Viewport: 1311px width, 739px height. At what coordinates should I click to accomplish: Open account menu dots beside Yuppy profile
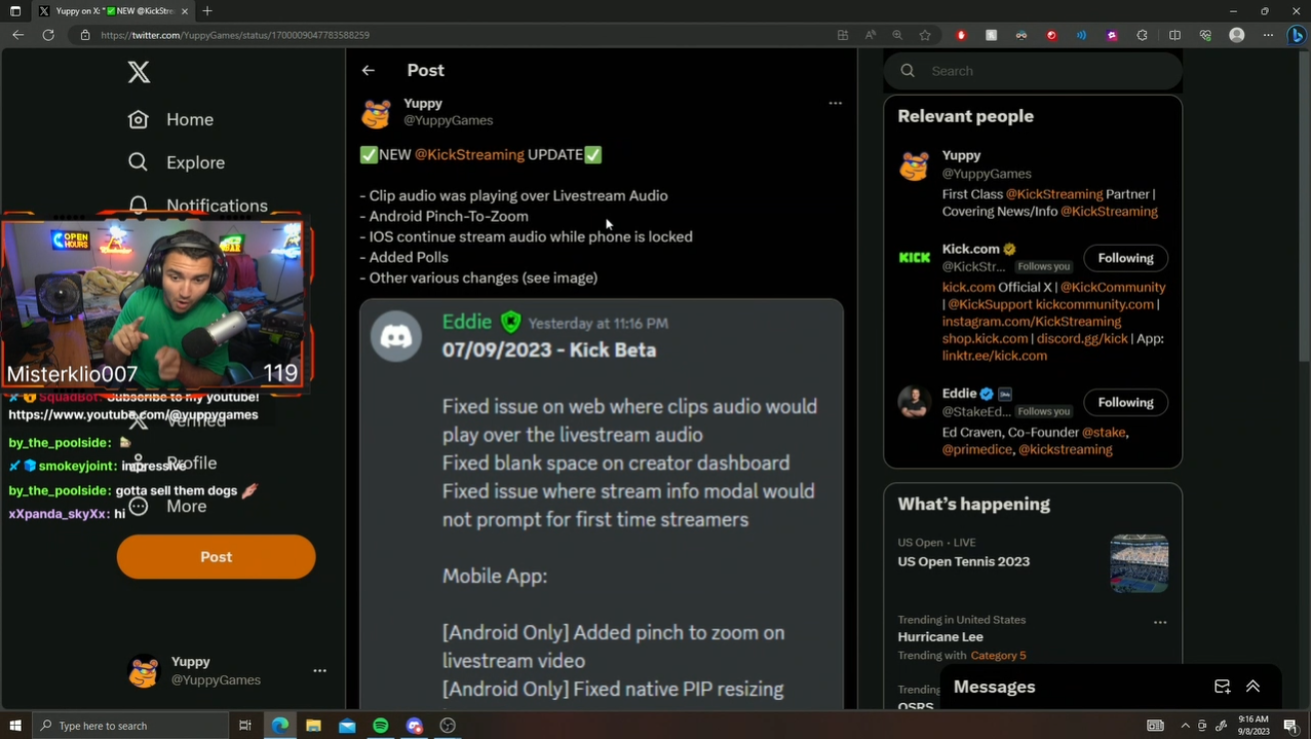pyautogui.click(x=320, y=671)
